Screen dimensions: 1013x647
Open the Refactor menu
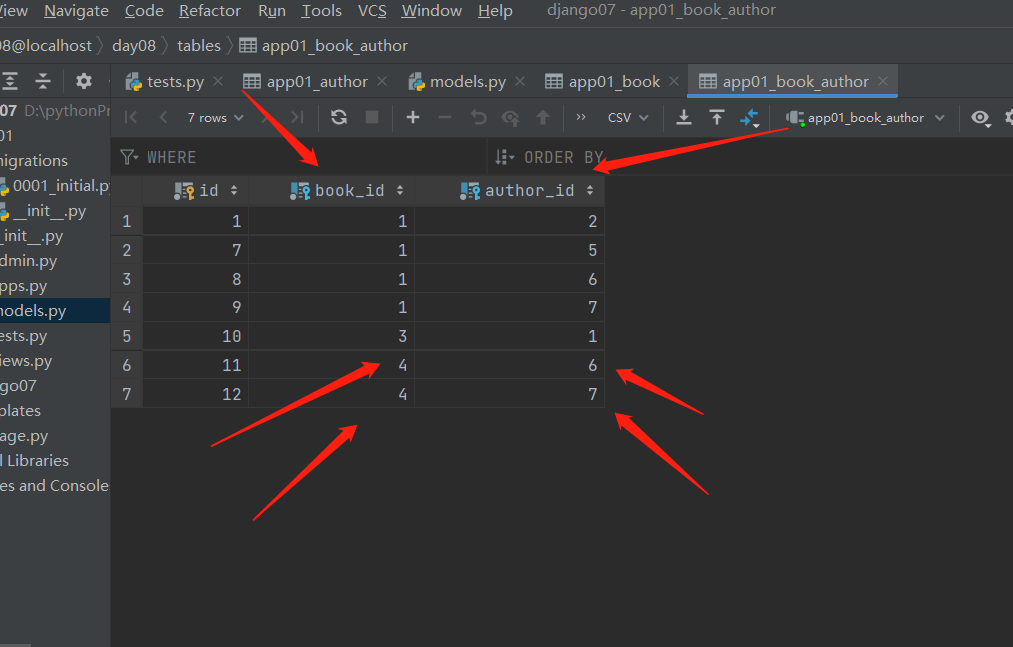point(209,11)
